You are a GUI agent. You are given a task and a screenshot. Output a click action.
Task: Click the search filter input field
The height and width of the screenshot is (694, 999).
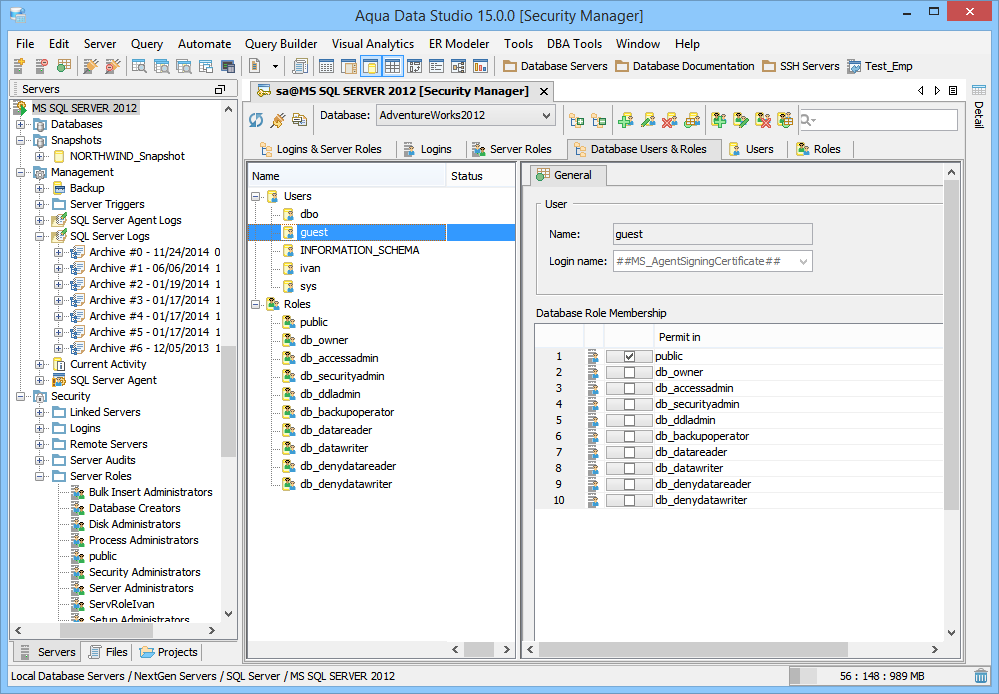tap(879, 120)
